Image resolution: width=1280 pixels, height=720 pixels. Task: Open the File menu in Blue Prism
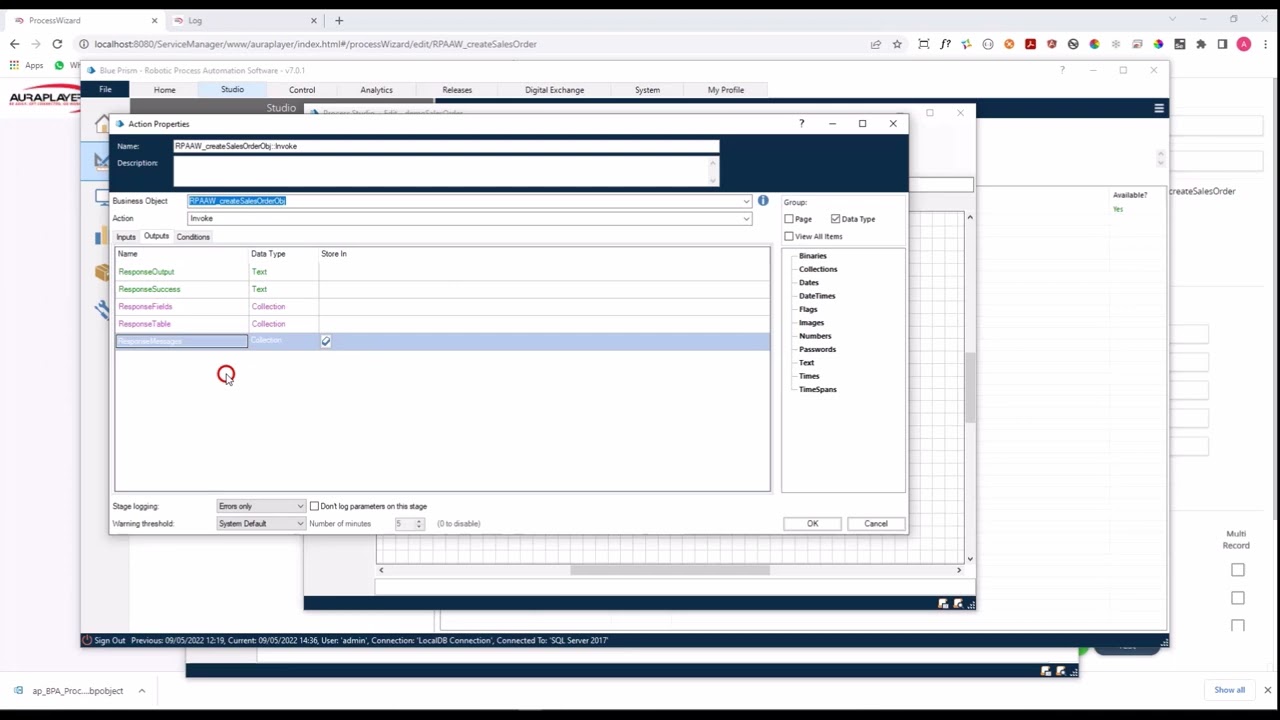105,89
